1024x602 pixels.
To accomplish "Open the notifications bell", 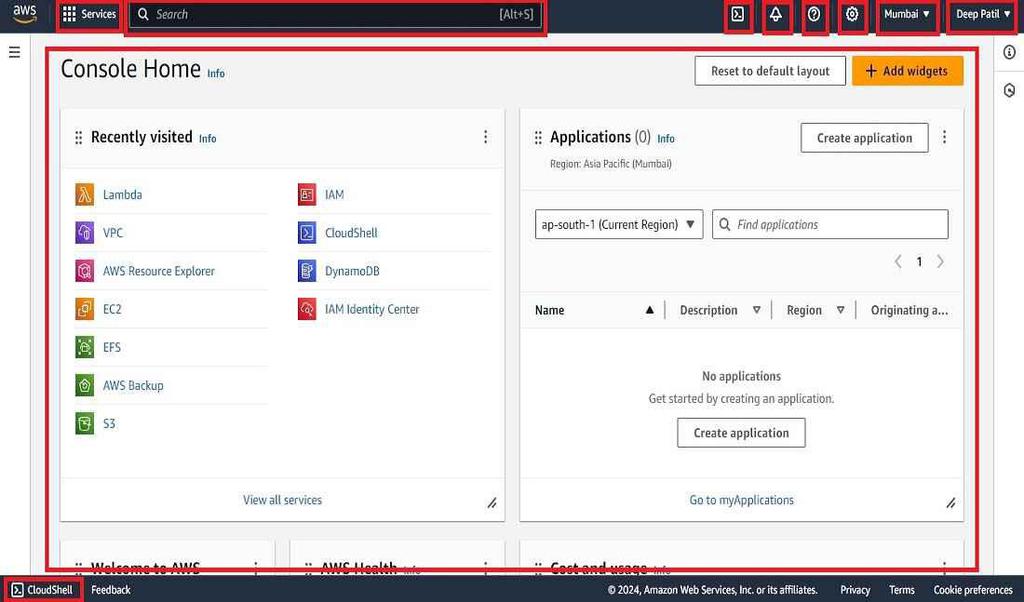I will tap(777, 15).
